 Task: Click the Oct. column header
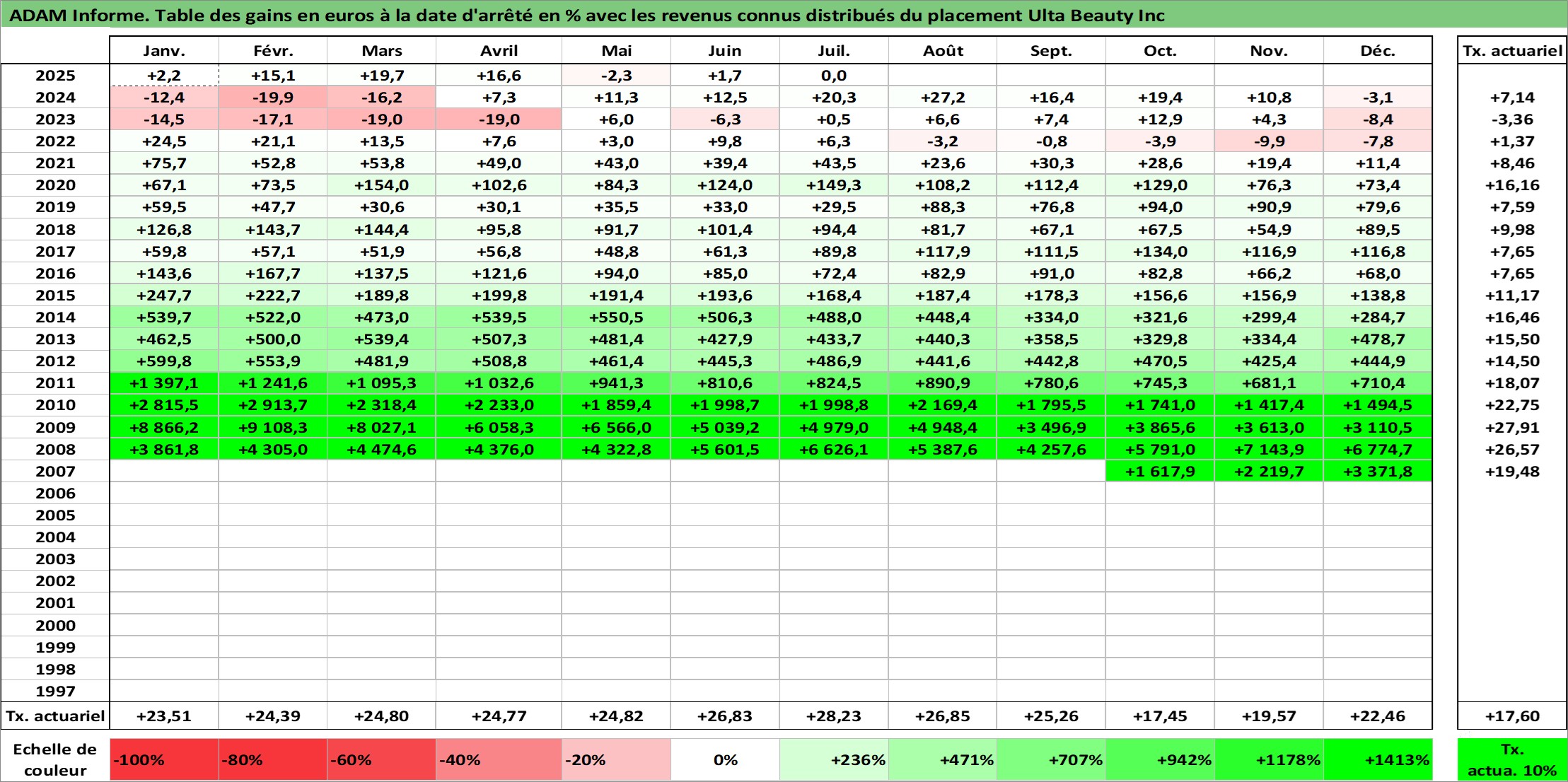(1160, 50)
